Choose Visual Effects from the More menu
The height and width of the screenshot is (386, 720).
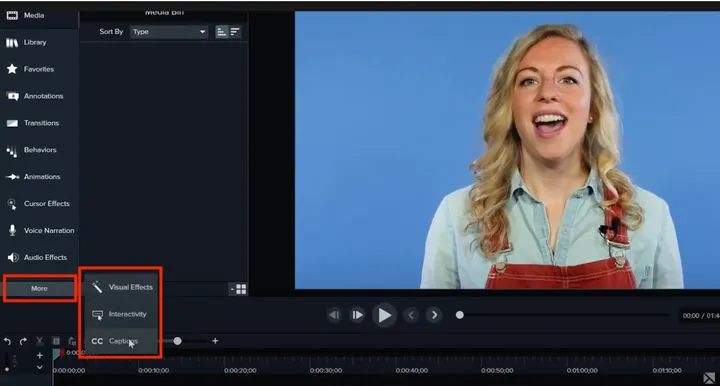122,287
